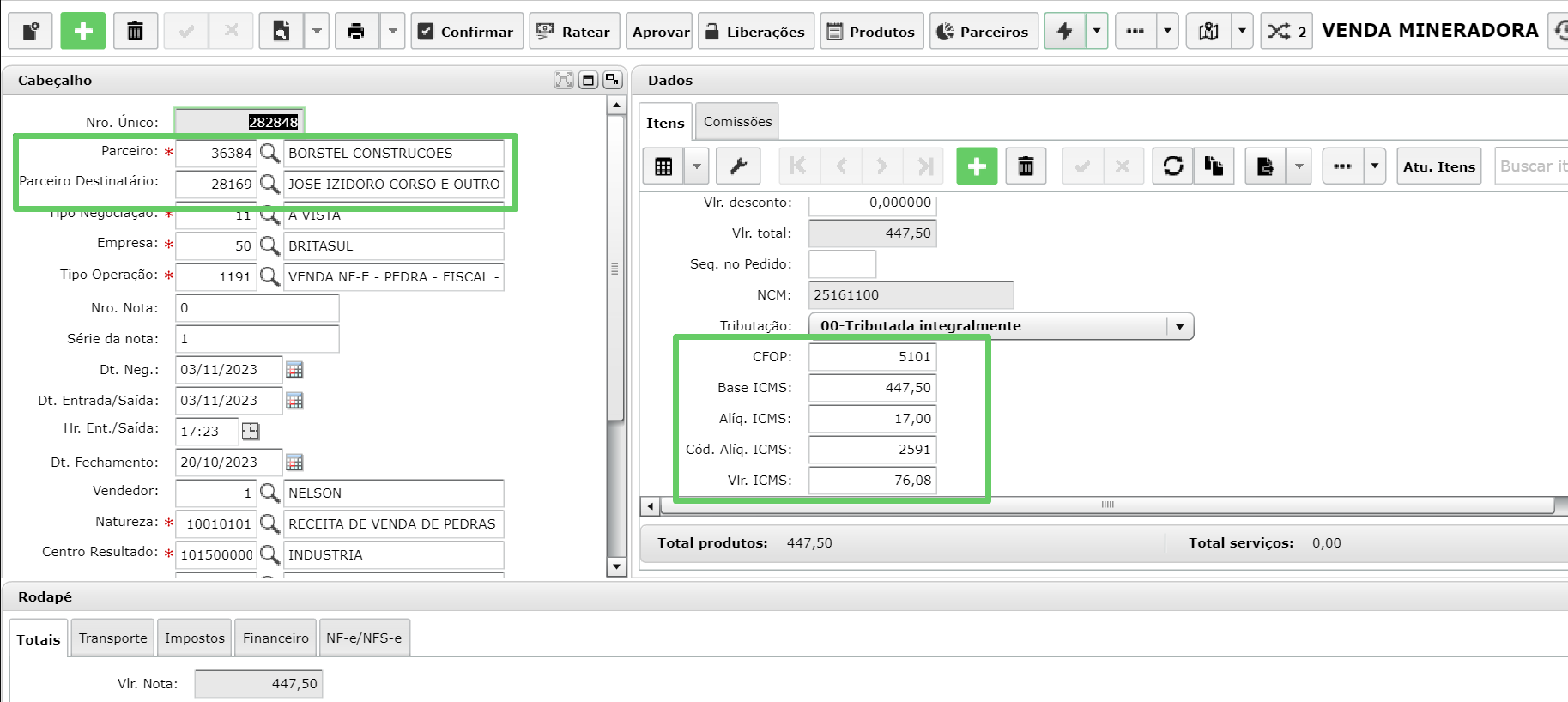This screenshot has width=1568, height=702.
Task: Click the Aprovar button
Action: pyautogui.click(x=659, y=31)
